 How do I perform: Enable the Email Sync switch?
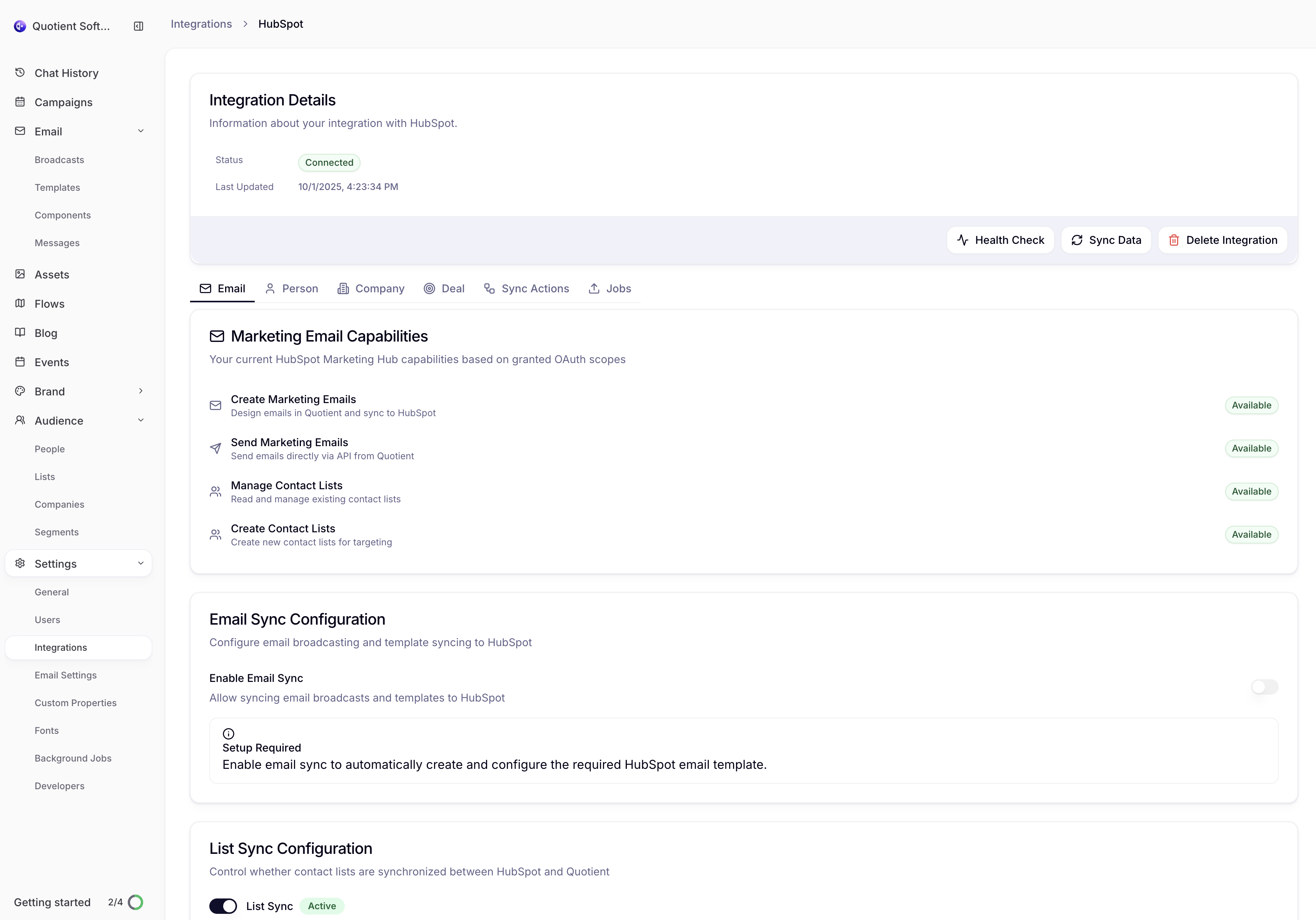click(1264, 687)
